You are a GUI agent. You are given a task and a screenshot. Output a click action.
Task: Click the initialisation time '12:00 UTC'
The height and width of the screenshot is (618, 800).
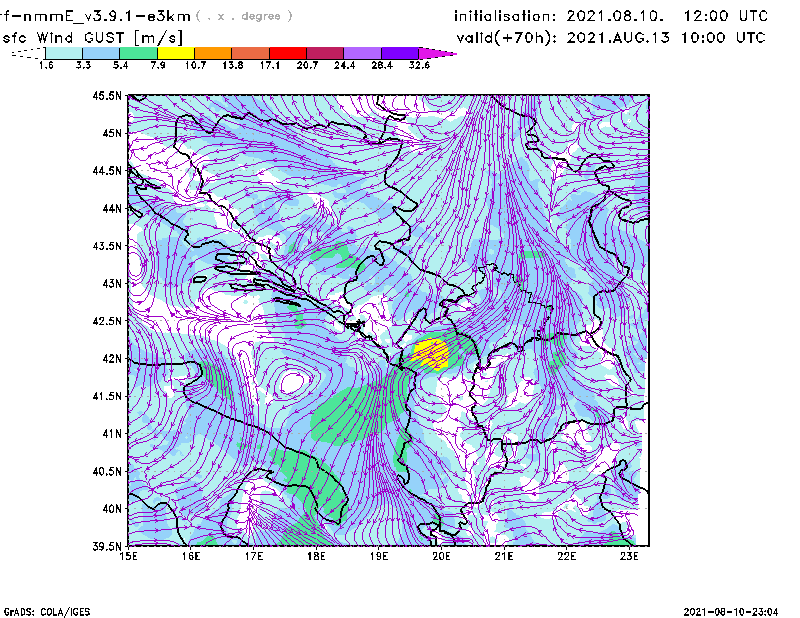pos(726,16)
